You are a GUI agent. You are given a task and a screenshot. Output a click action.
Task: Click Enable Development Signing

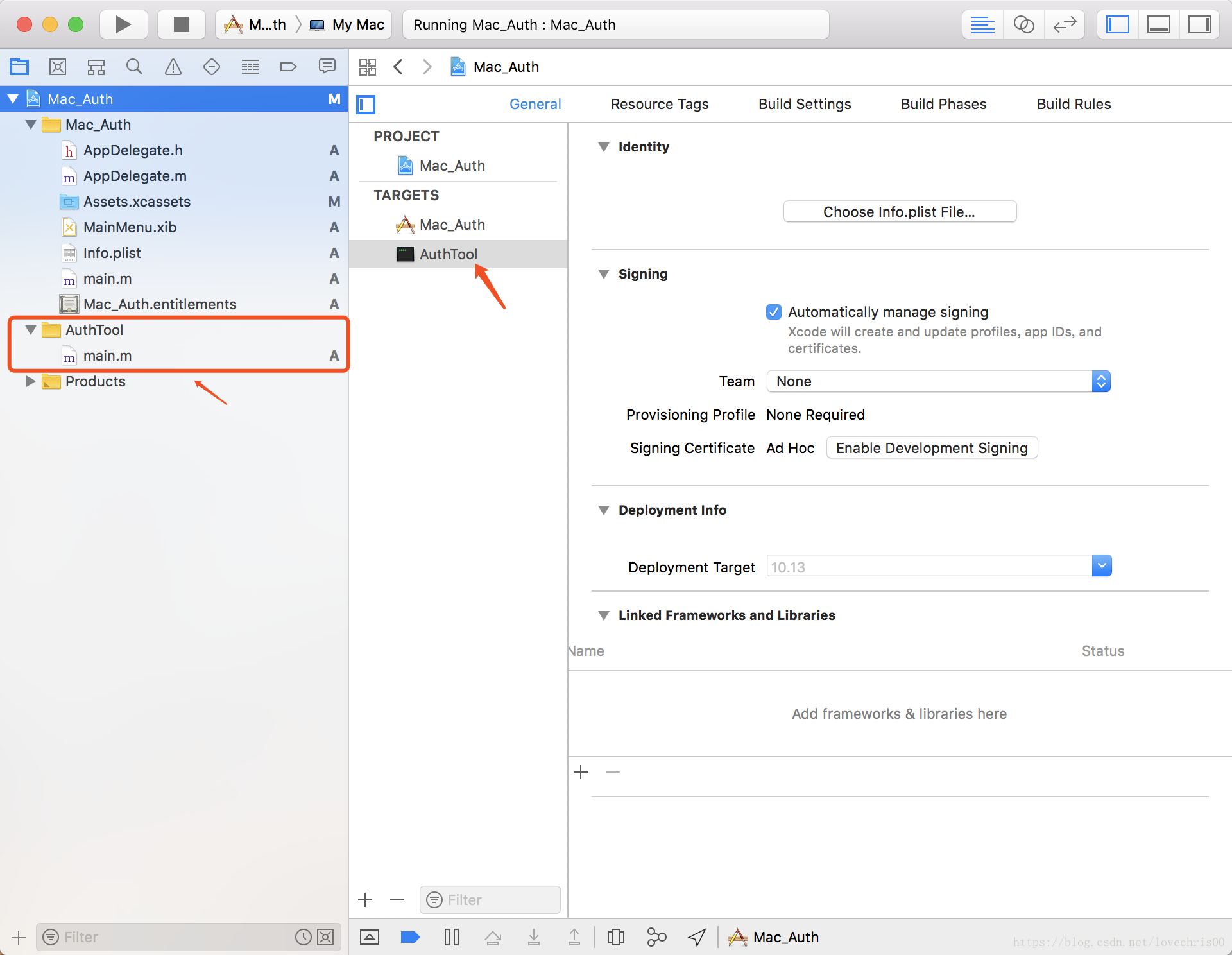coord(932,448)
